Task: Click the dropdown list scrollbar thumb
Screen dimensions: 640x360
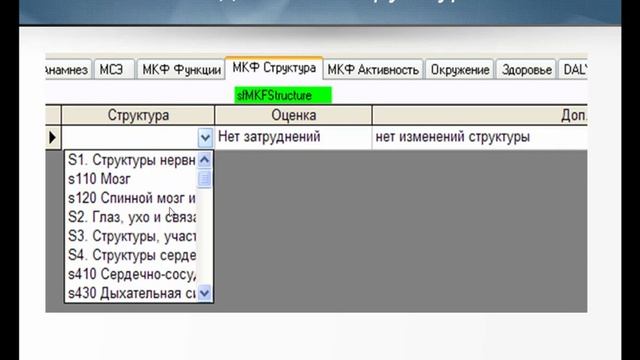Action: tap(204, 179)
